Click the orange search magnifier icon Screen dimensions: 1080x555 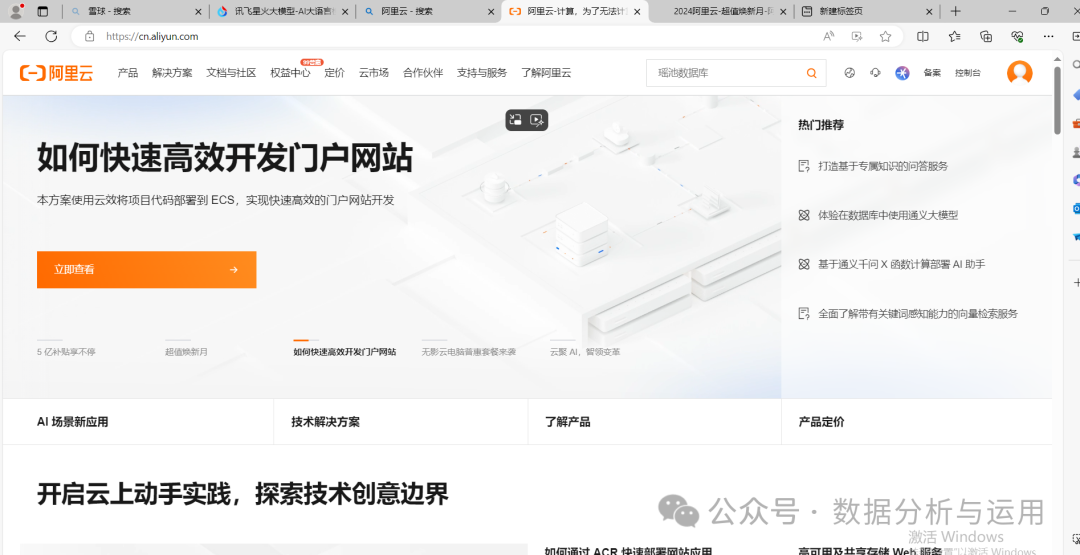coord(812,73)
